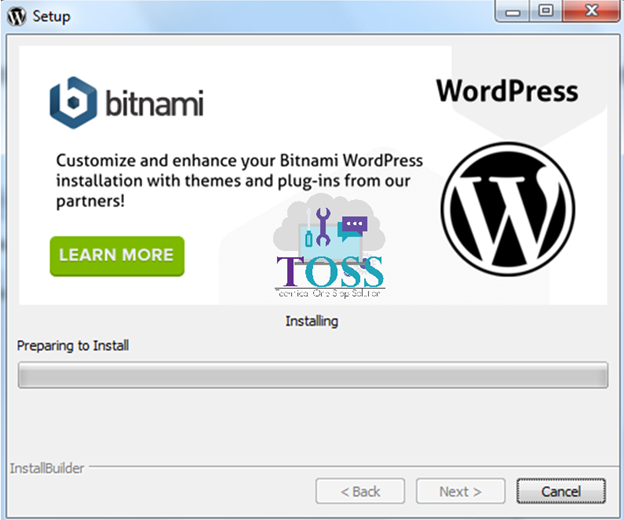Click the green LEARN MORE button
This screenshot has height=520, width=624.
point(117,256)
